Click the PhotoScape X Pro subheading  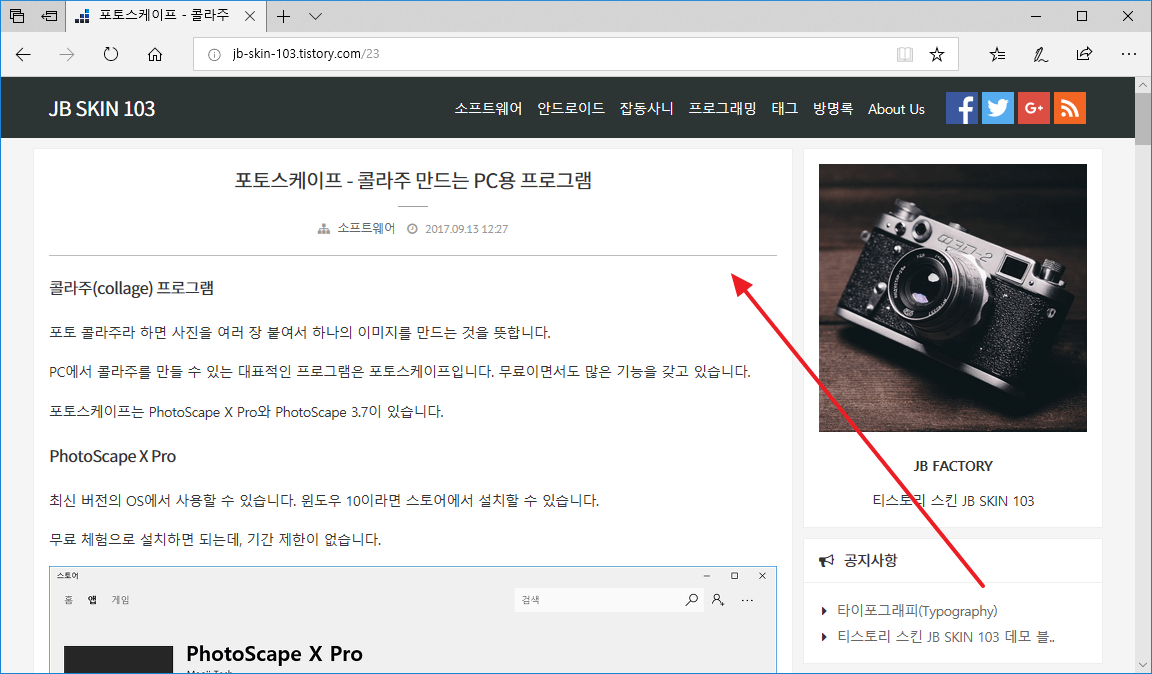pyautogui.click(x=112, y=456)
